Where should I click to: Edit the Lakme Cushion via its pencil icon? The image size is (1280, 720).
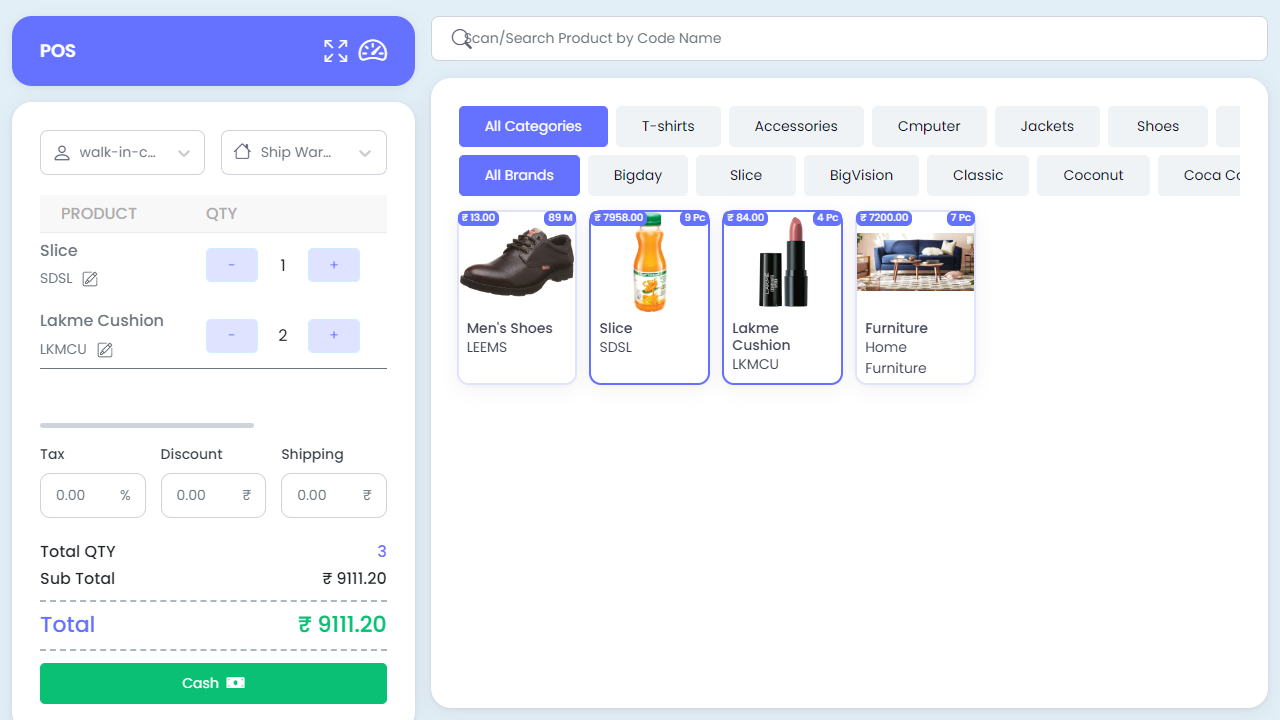(x=106, y=350)
